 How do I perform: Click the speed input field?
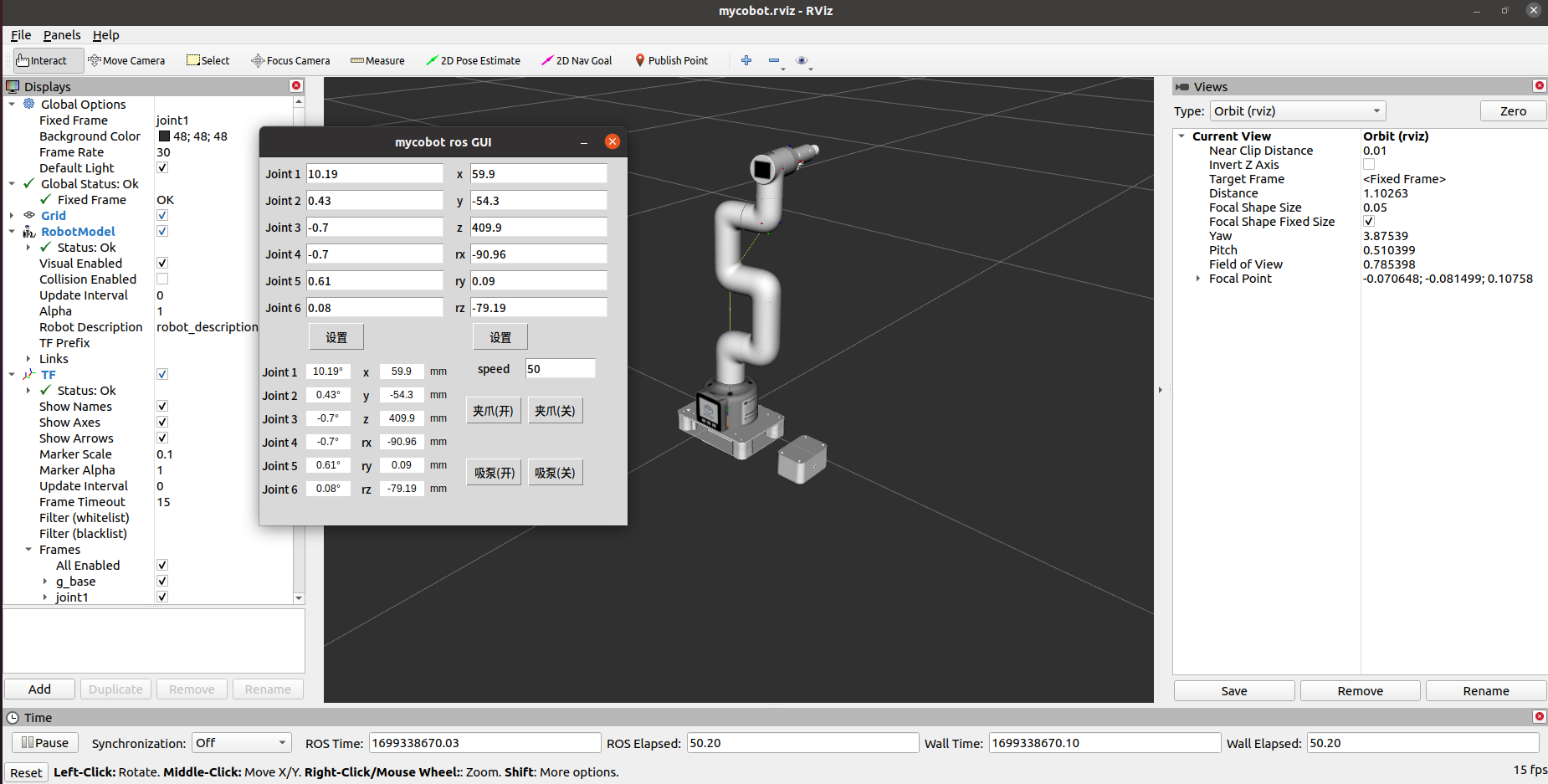tap(560, 368)
